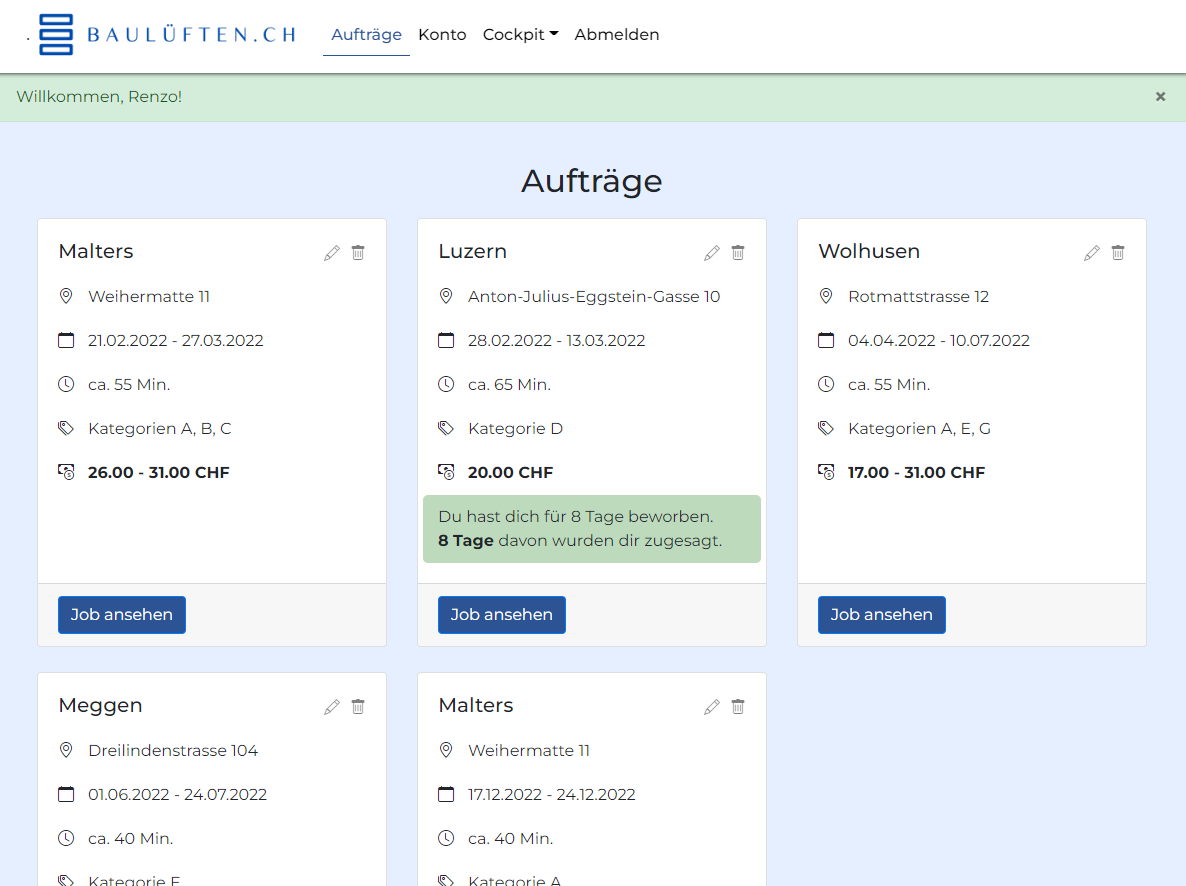This screenshot has width=1186, height=886.
Task: Delete the Luzern job via trash icon
Action: coord(738,253)
